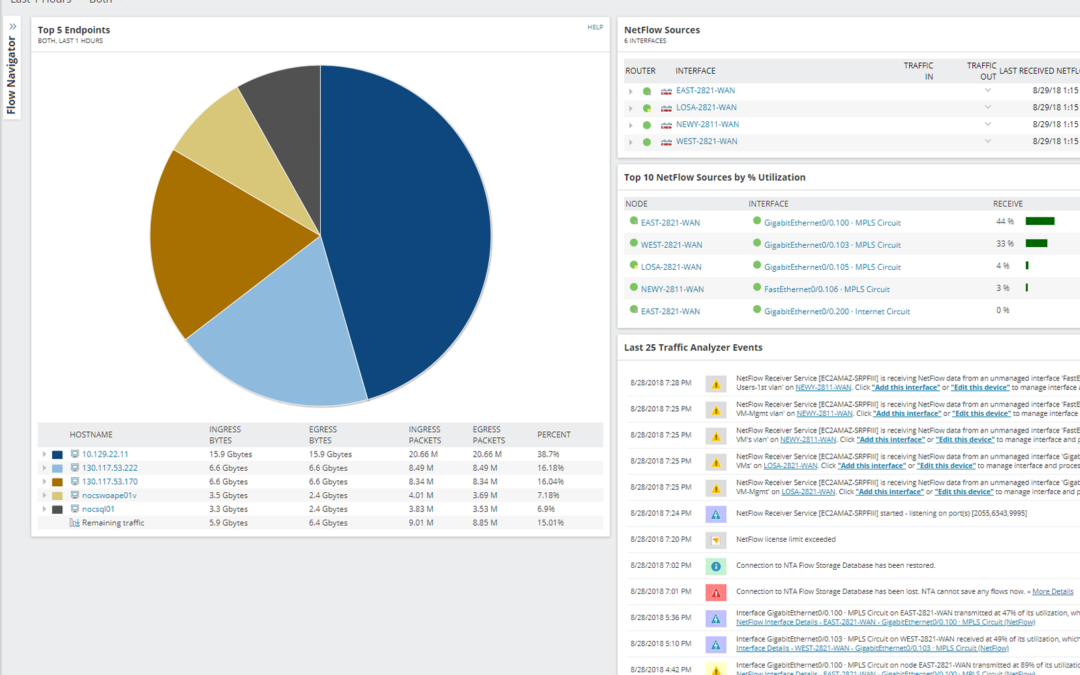Viewport: 1080px width, 675px height.
Task: Open GigabitEthernet0/0.200 Internet Circuit interface
Action: tap(837, 311)
